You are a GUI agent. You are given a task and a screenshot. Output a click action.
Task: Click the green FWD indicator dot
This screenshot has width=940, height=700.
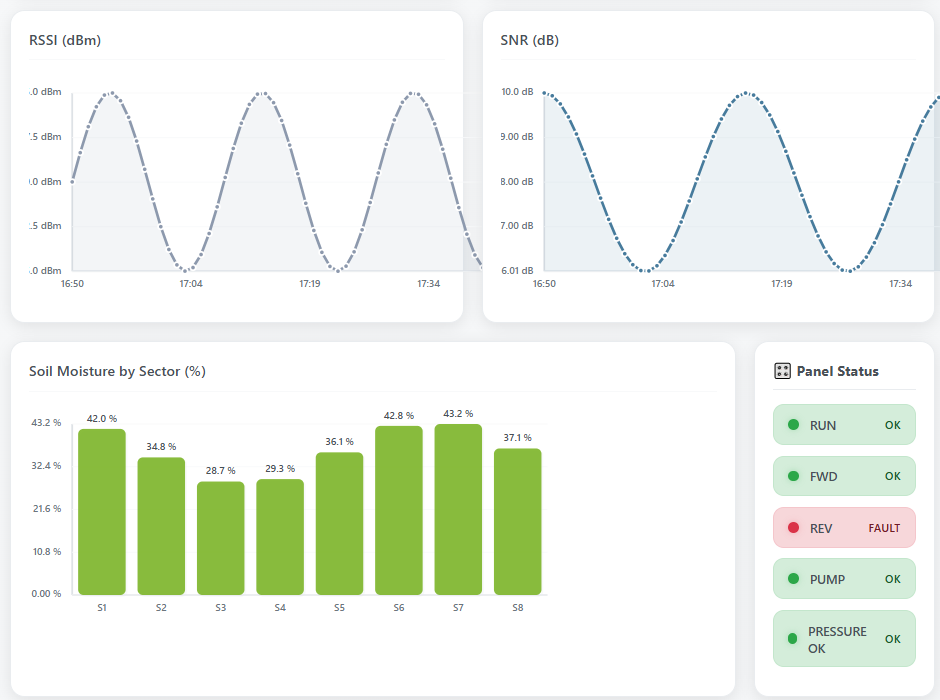(x=794, y=476)
